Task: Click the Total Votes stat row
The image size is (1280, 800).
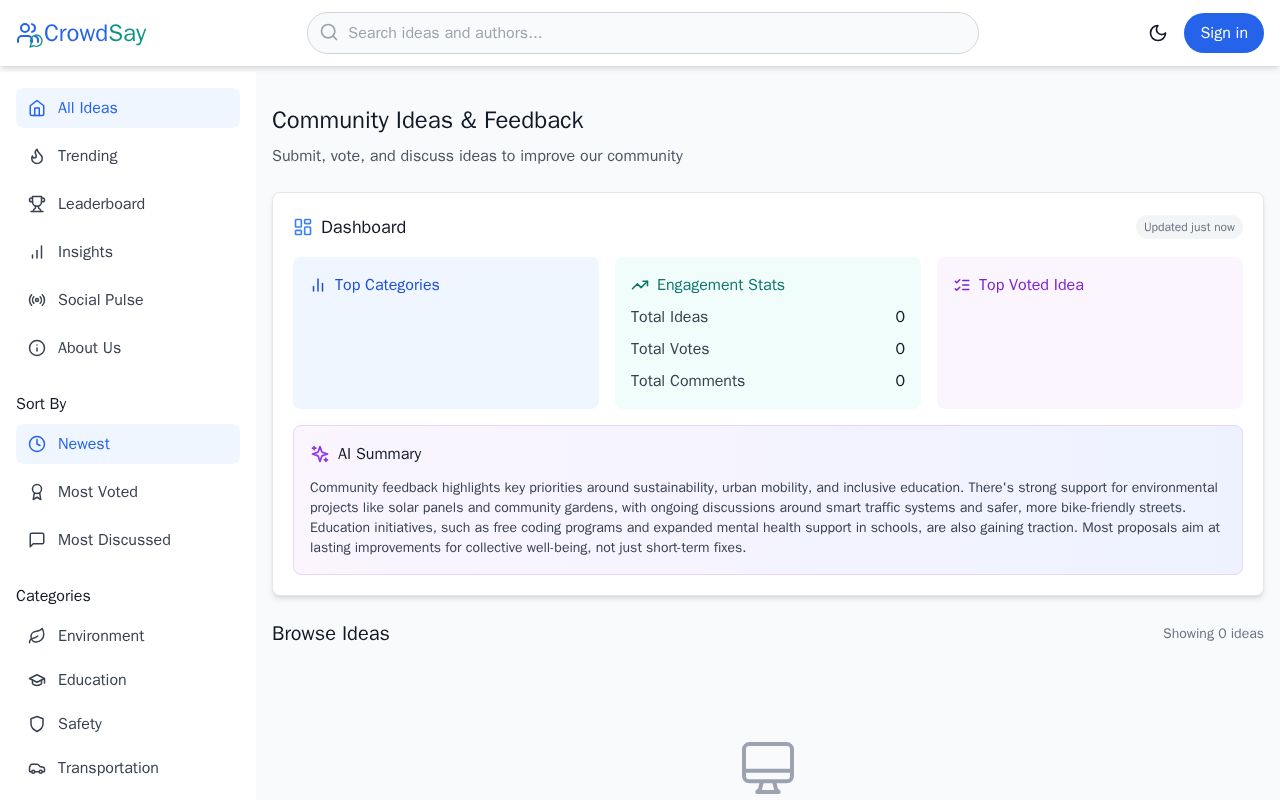Action: click(x=768, y=349)
